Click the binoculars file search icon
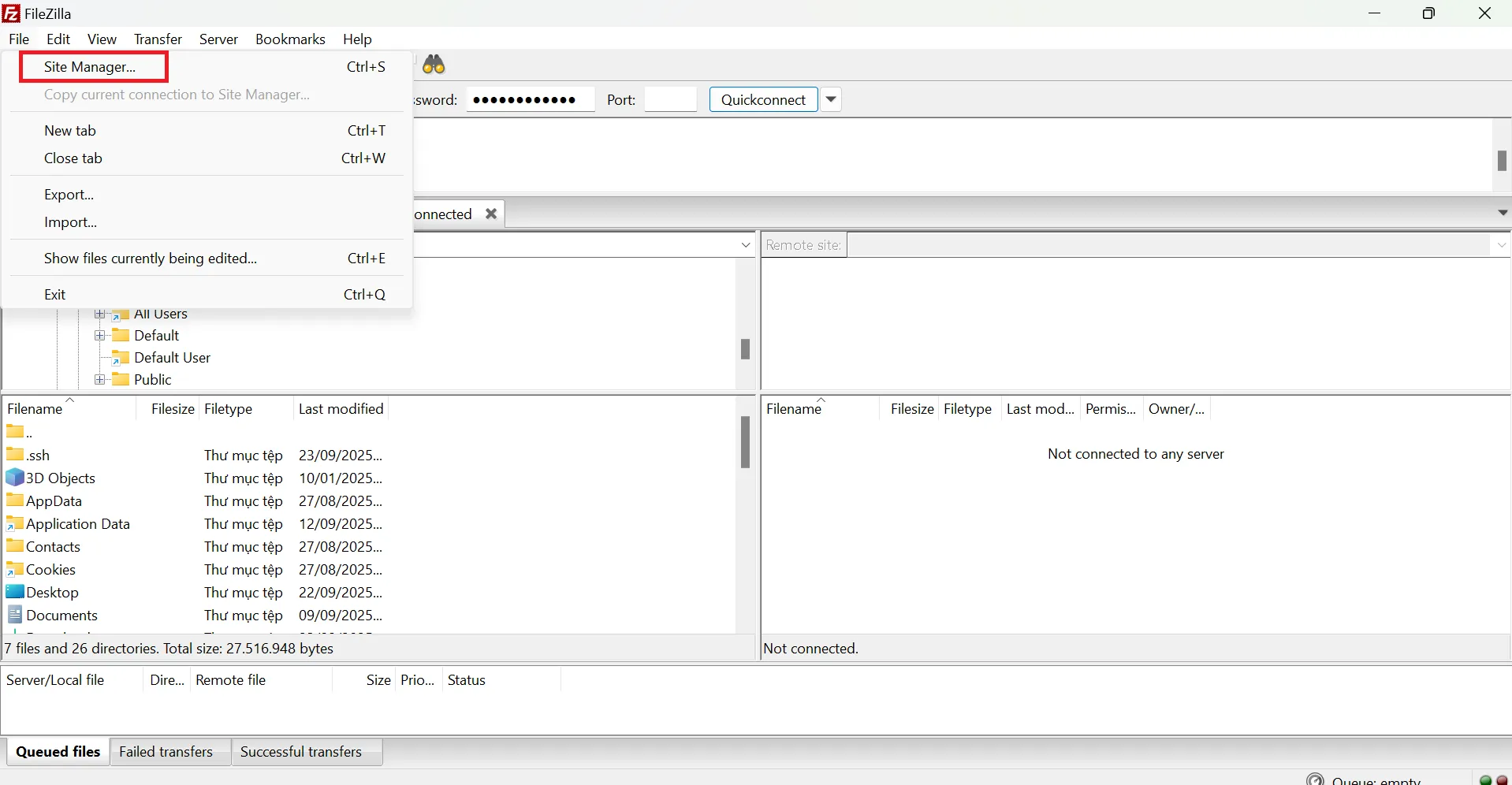Image resolution: width=1512 pixels, height=785 pixels. point(434,65)
